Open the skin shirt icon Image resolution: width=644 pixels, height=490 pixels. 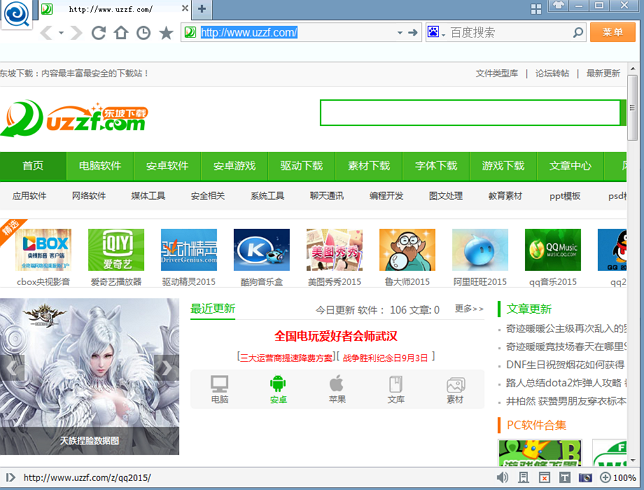point(559,5)
